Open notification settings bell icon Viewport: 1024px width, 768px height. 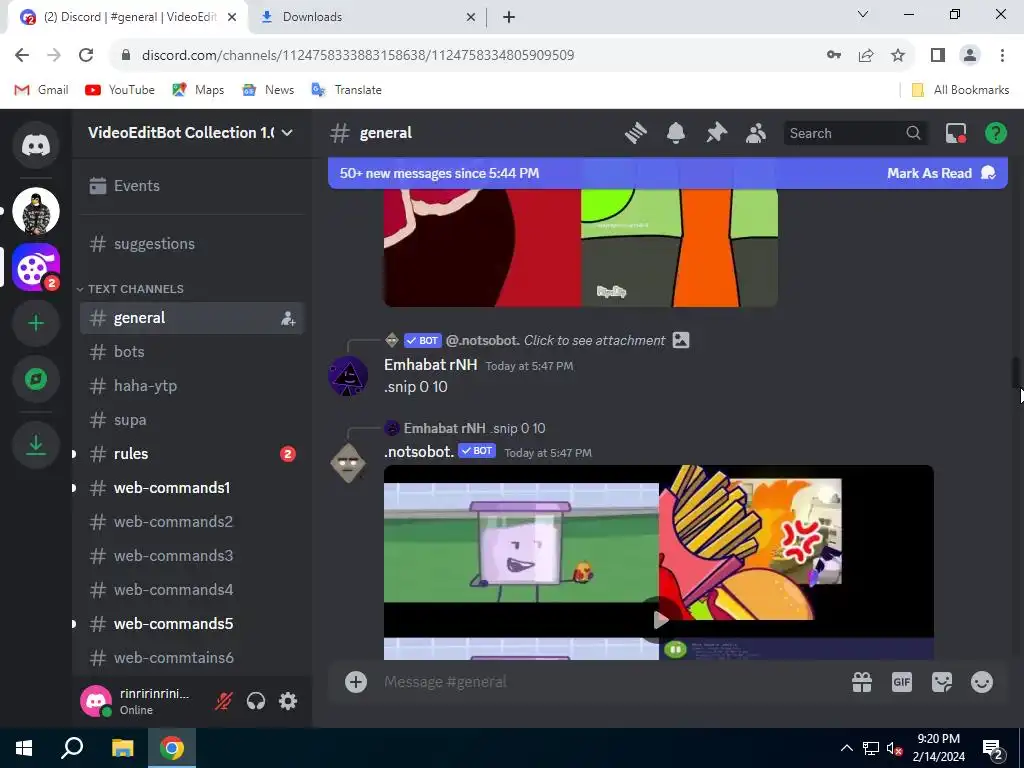676,133
